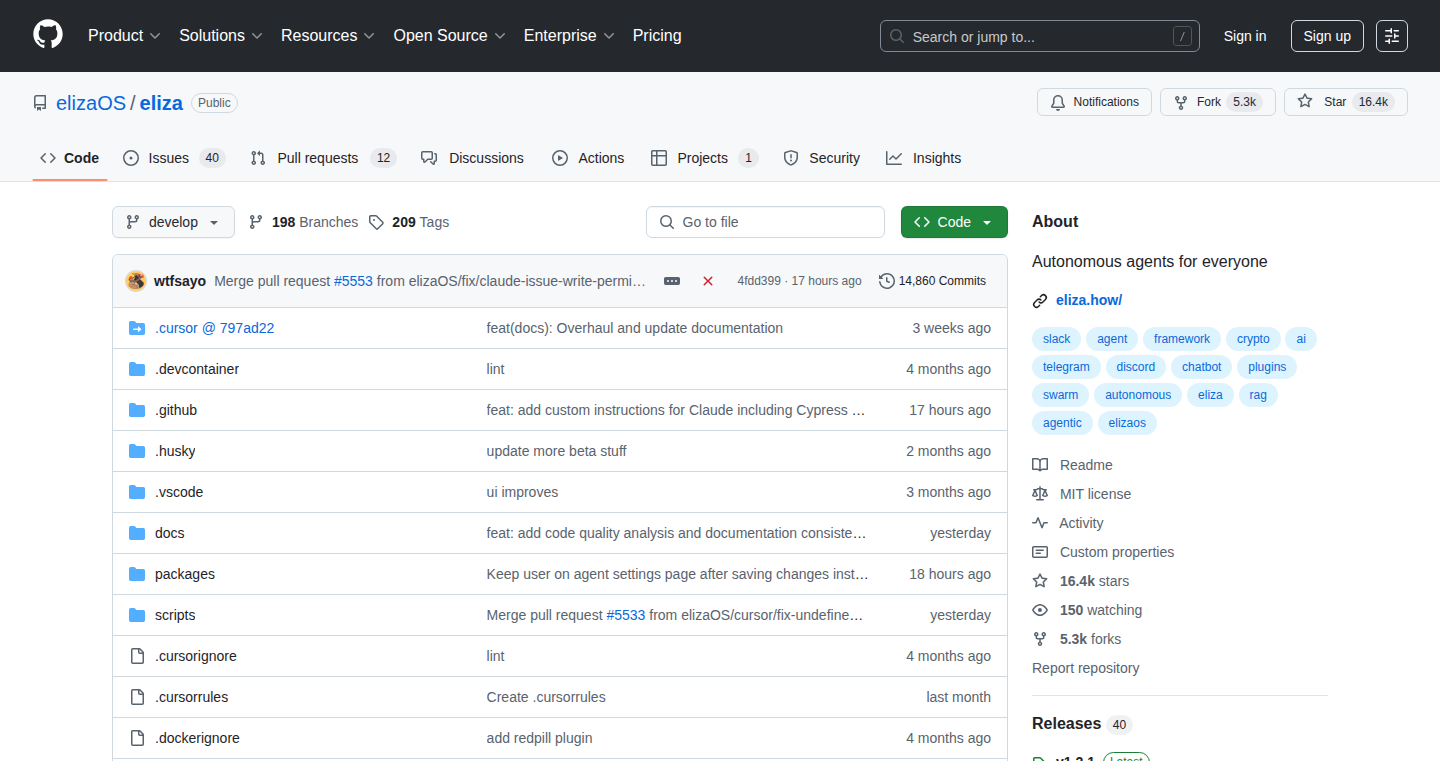
Task: Open the eliza.how/ website link
Action: click(x=1089, y=300)
